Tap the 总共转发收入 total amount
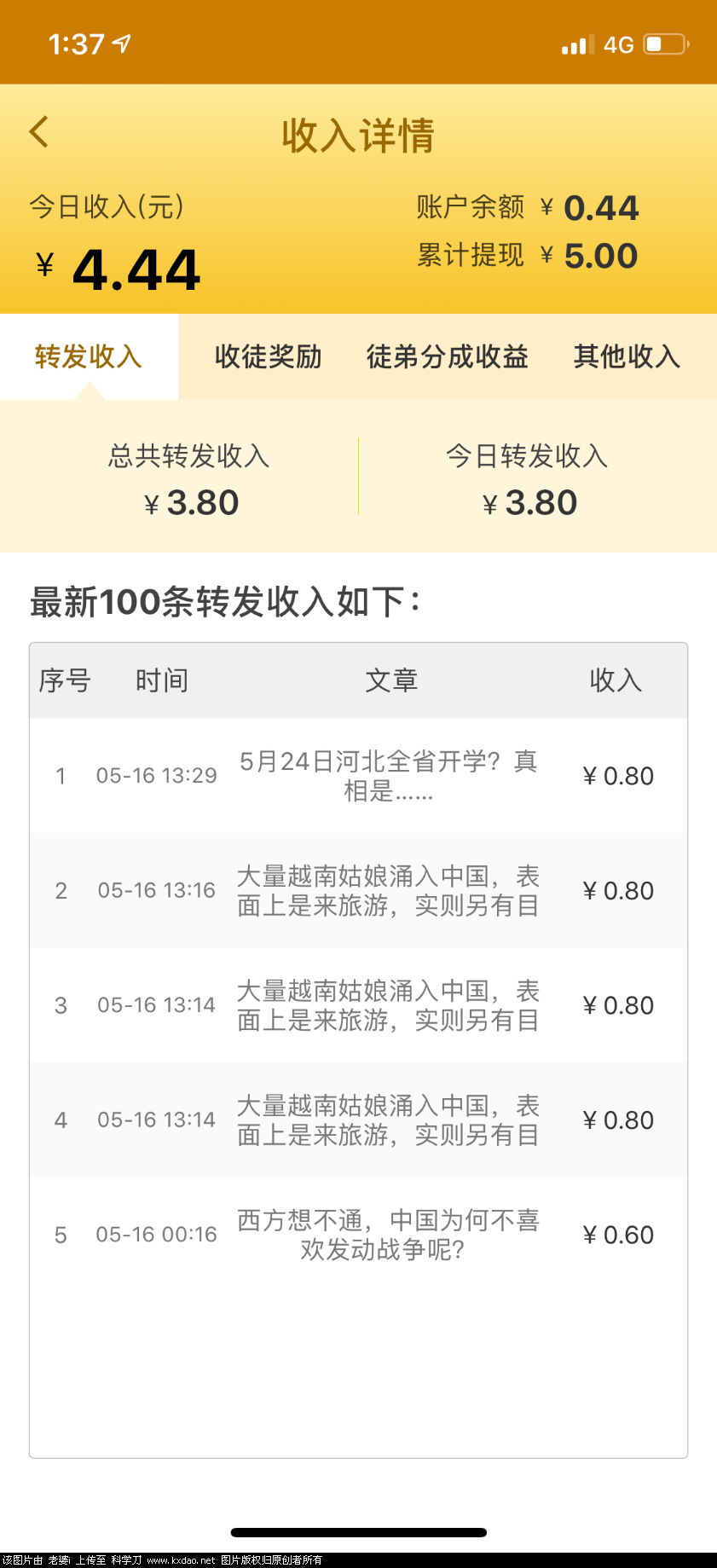The height and width of the screenshot is (1568, 717). tap(192, 502)
